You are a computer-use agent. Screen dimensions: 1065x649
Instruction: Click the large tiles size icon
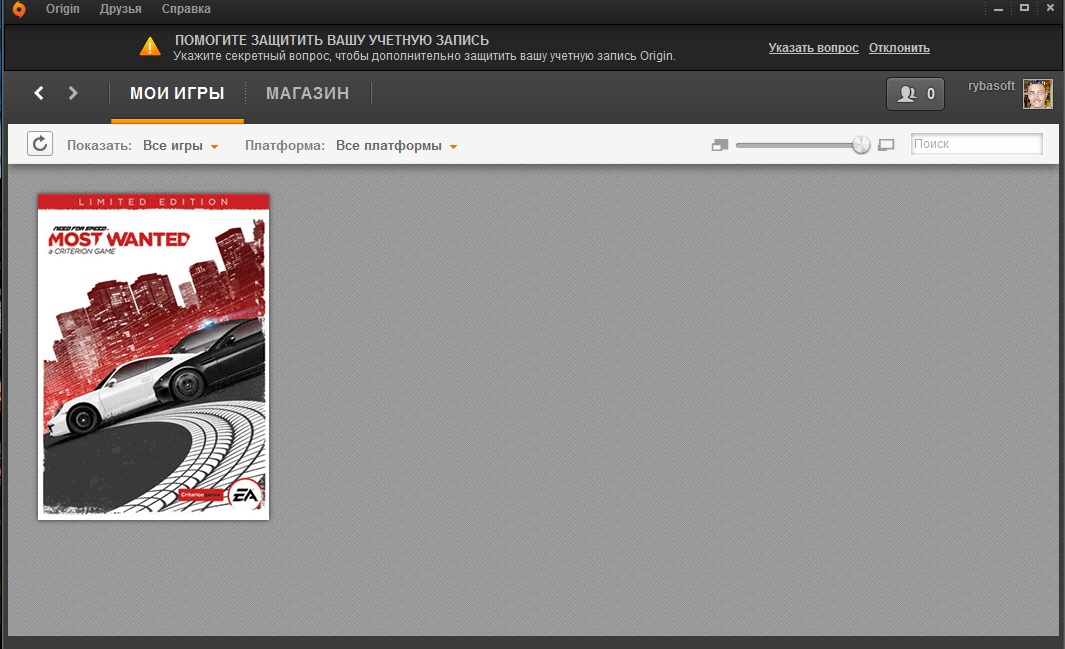[x=886, y=145]
